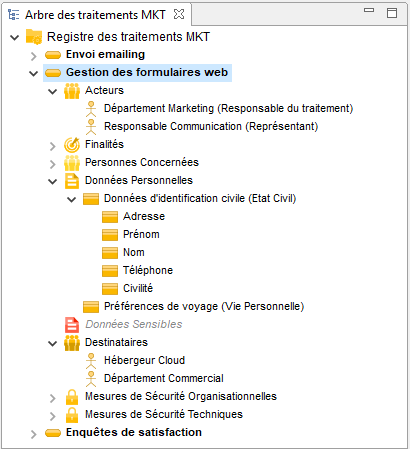Screen dimensions: 411x453
Task: Select Département Marketing (Responsable du traitement)
Action: pos(228,108)
